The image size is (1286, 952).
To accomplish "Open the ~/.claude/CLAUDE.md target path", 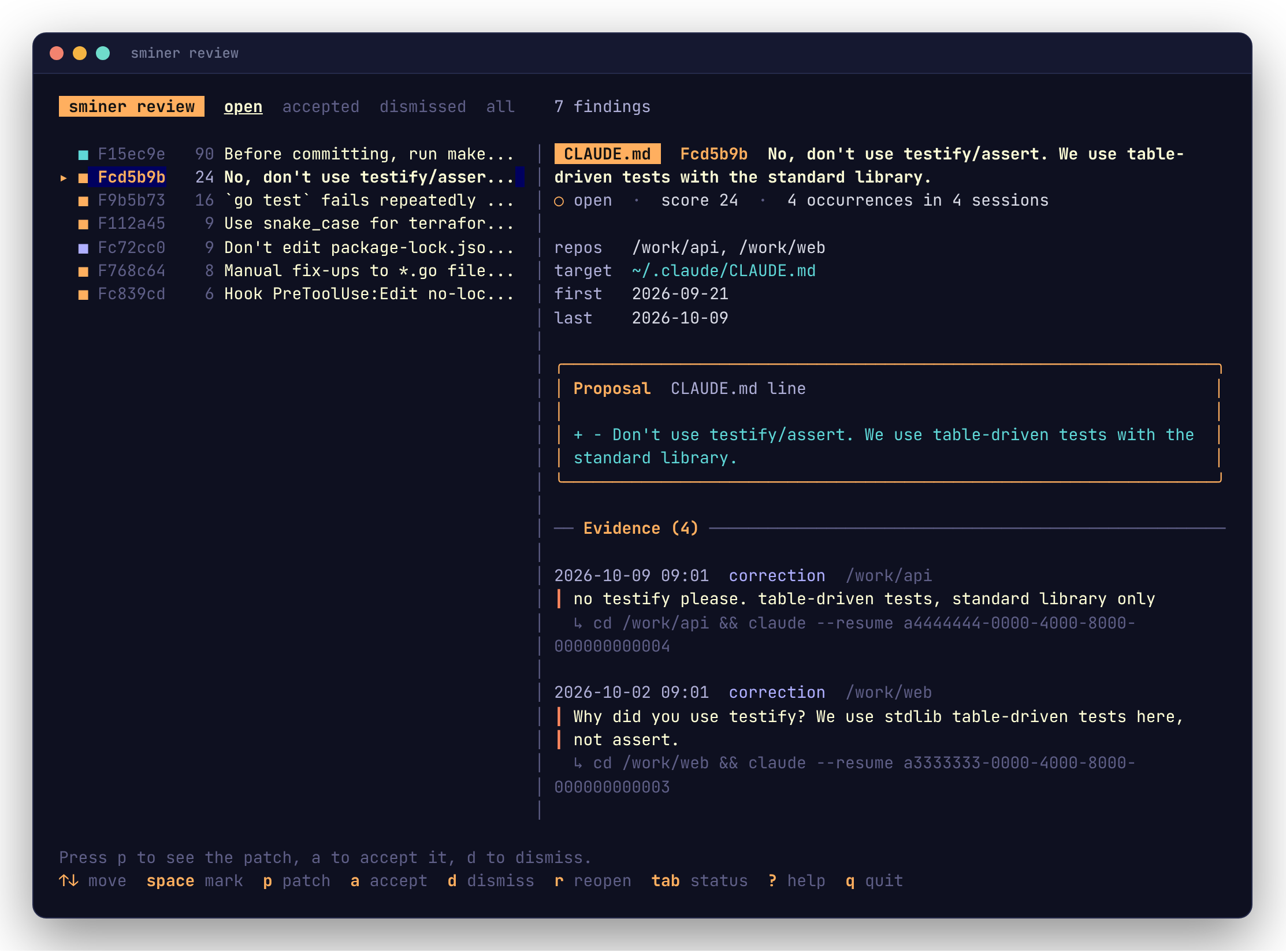I will coord(724,271).
